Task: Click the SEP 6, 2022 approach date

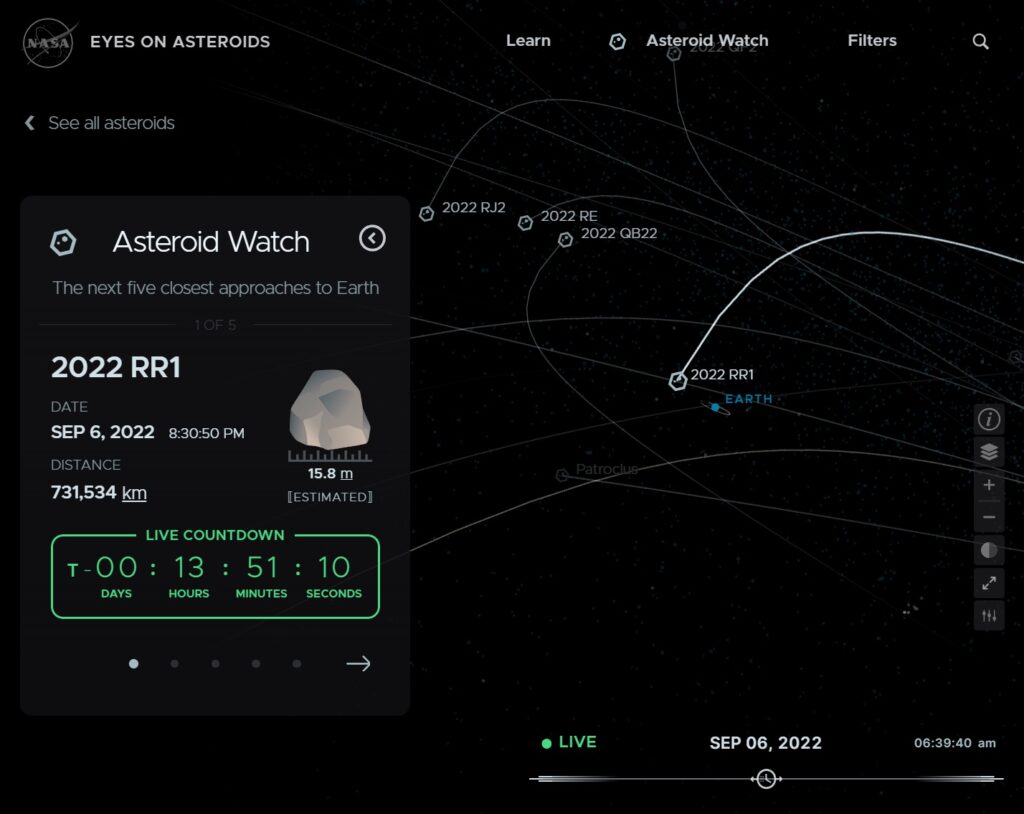Action: [x=103, y=432]
